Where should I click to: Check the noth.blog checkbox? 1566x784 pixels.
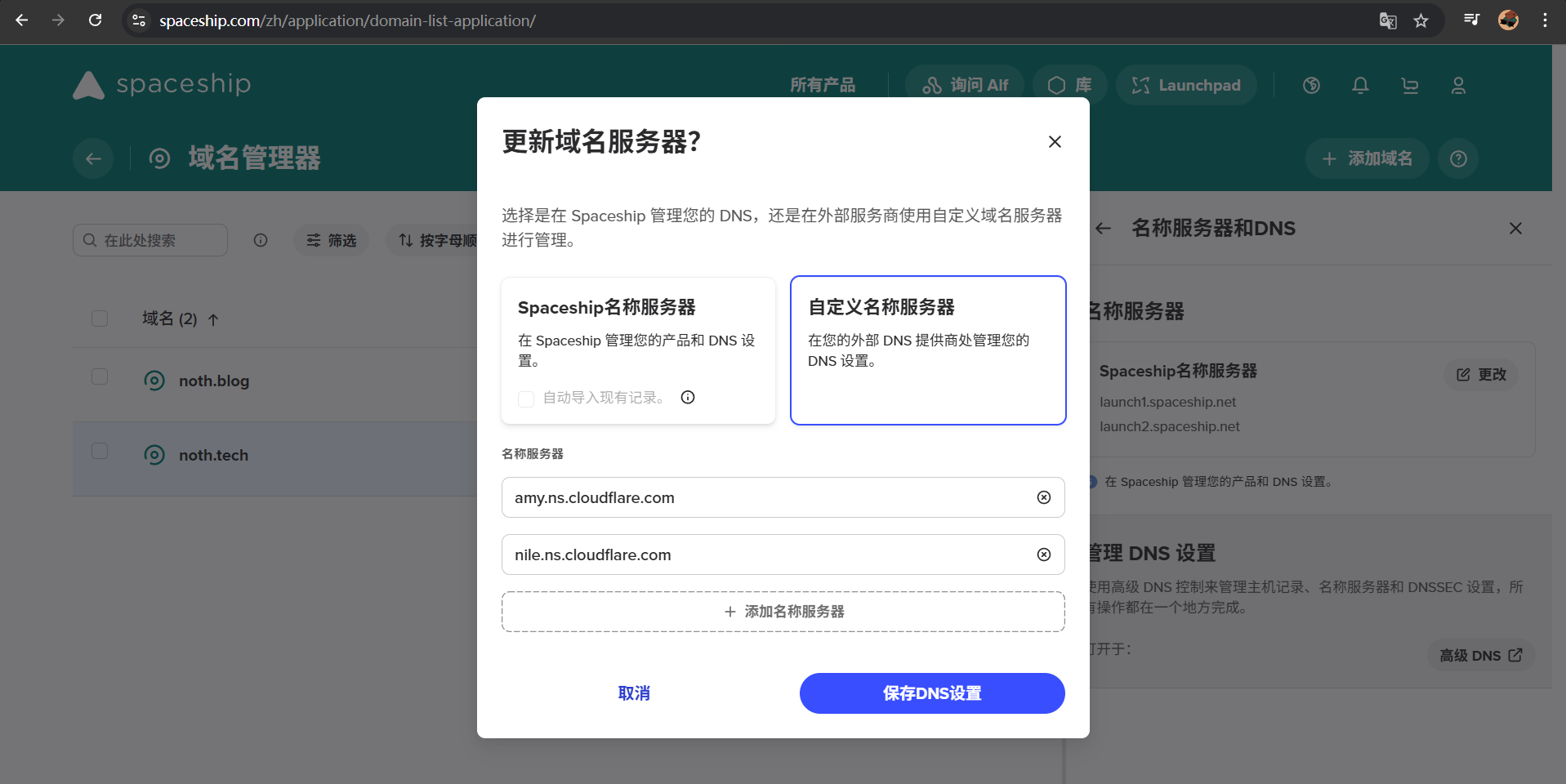pos(99,376)
